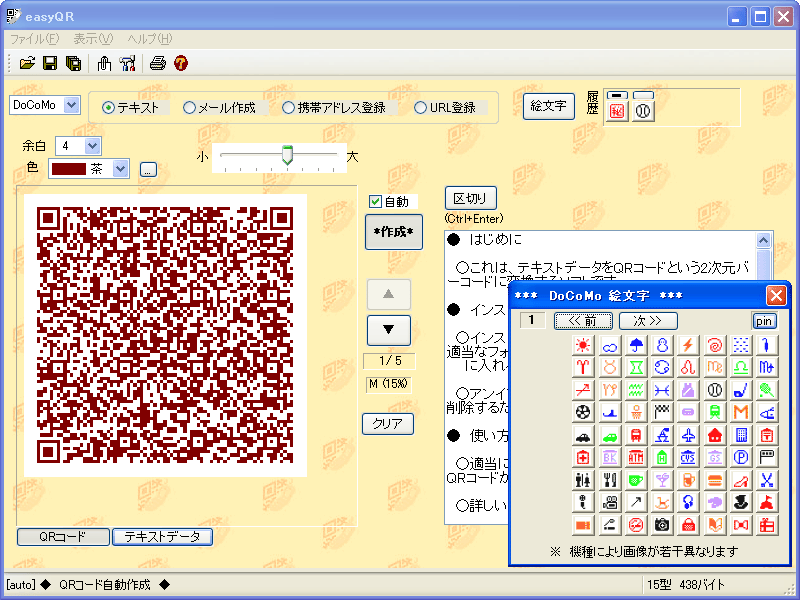Viewport: 800px width, 600px height.
Task: Click the brown color swatch in 色 box
Action: (x=69, y=169)
